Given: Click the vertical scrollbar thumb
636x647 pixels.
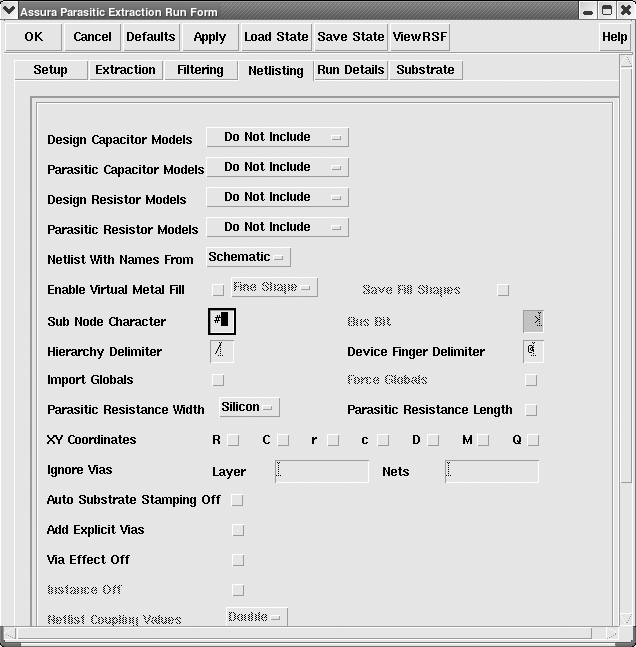Looking at the screenshot, I should [x=627, y=274].
